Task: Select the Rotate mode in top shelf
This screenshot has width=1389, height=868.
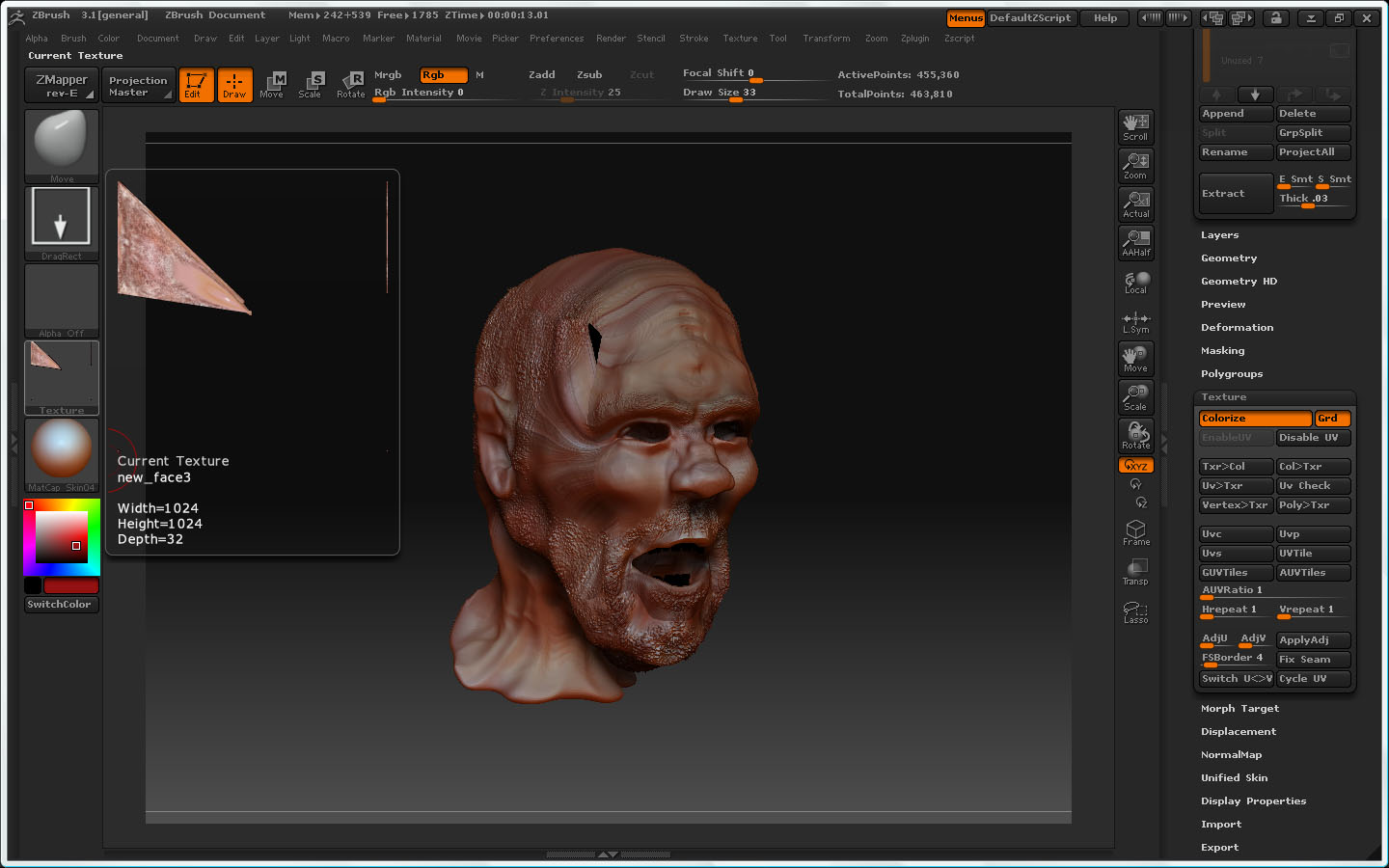Action: coord(351,85)
